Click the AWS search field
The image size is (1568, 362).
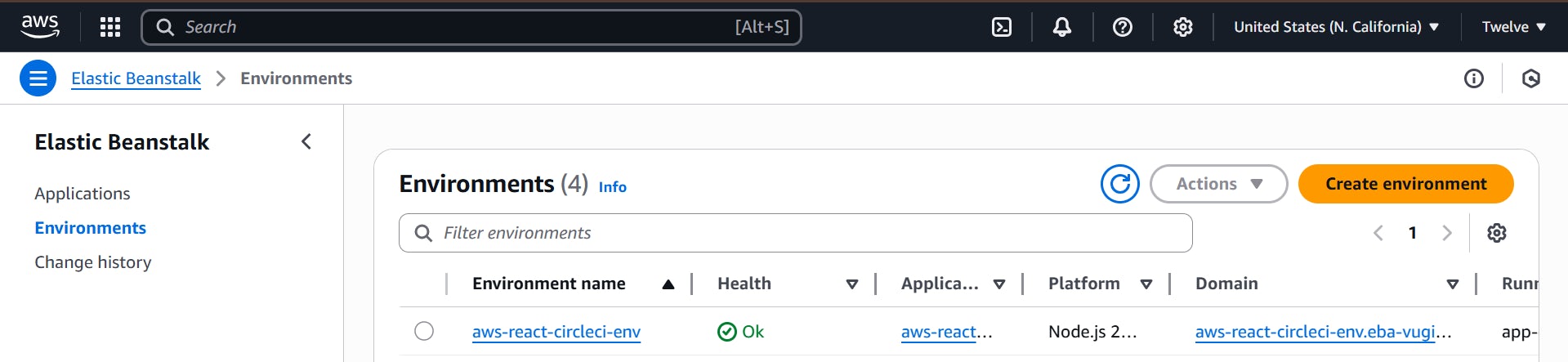tap(471, 27)
